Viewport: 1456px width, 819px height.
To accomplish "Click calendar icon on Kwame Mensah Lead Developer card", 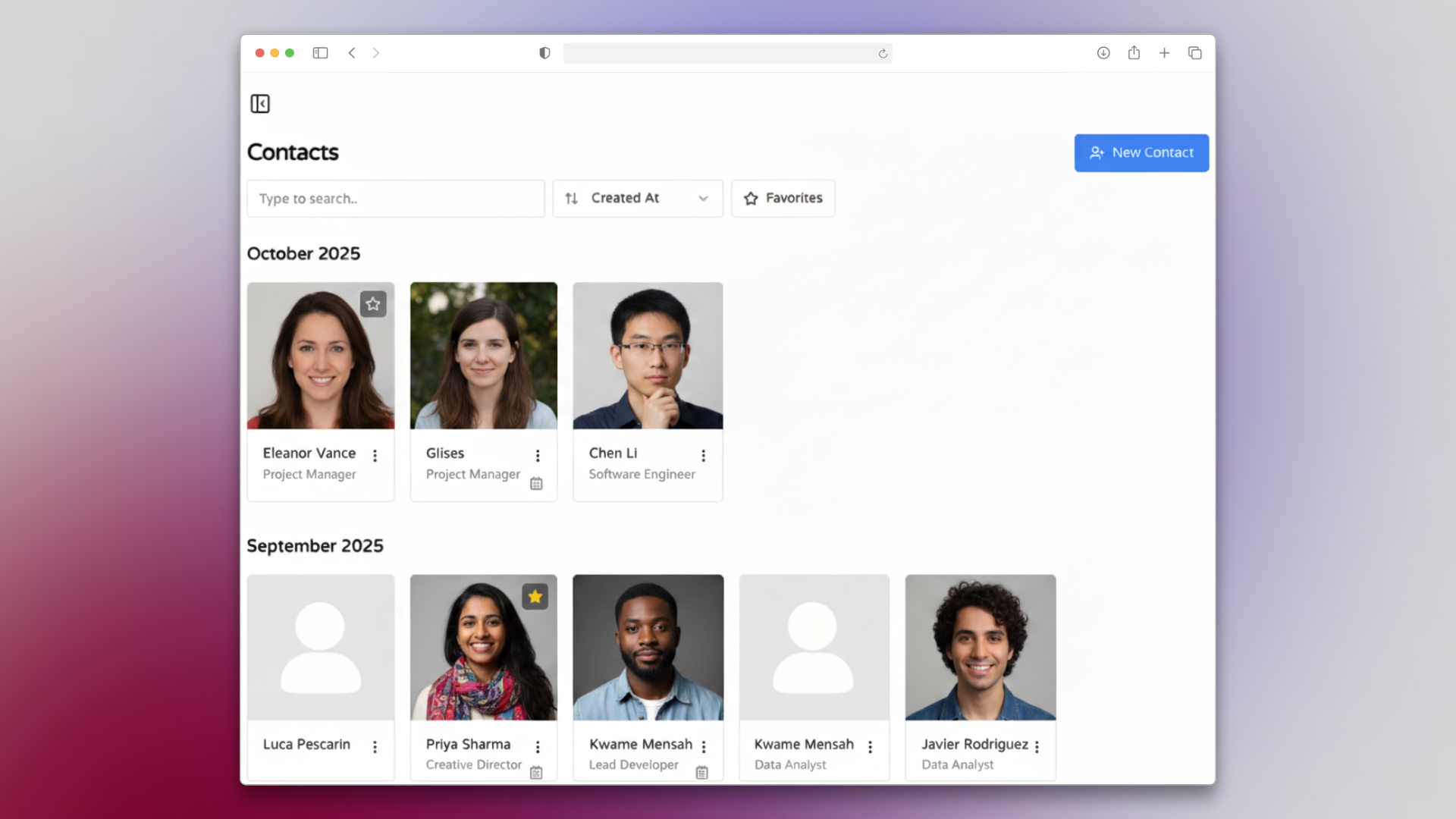I will pos(702,773).
